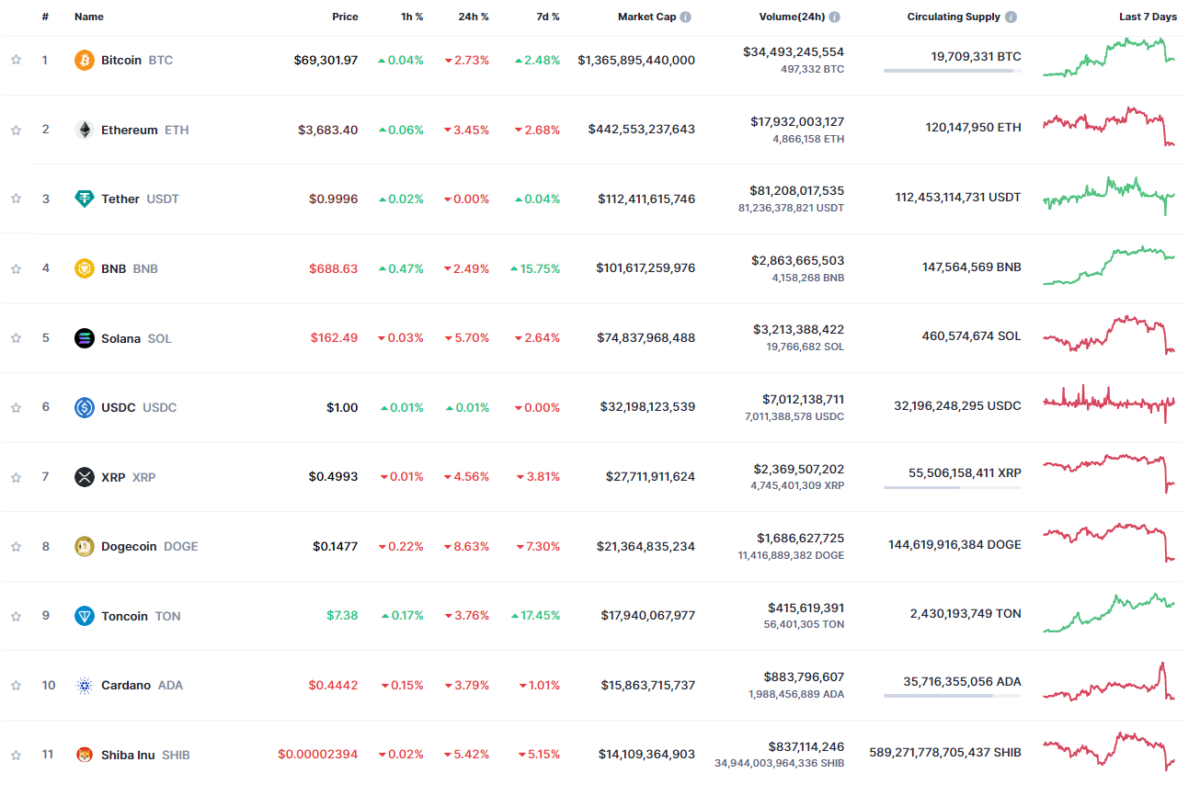Image resolution: width=1200 pixels, height=785 pixels.
Task: Open the Toncoin TON coin page
Action: (x=141, y=616)
